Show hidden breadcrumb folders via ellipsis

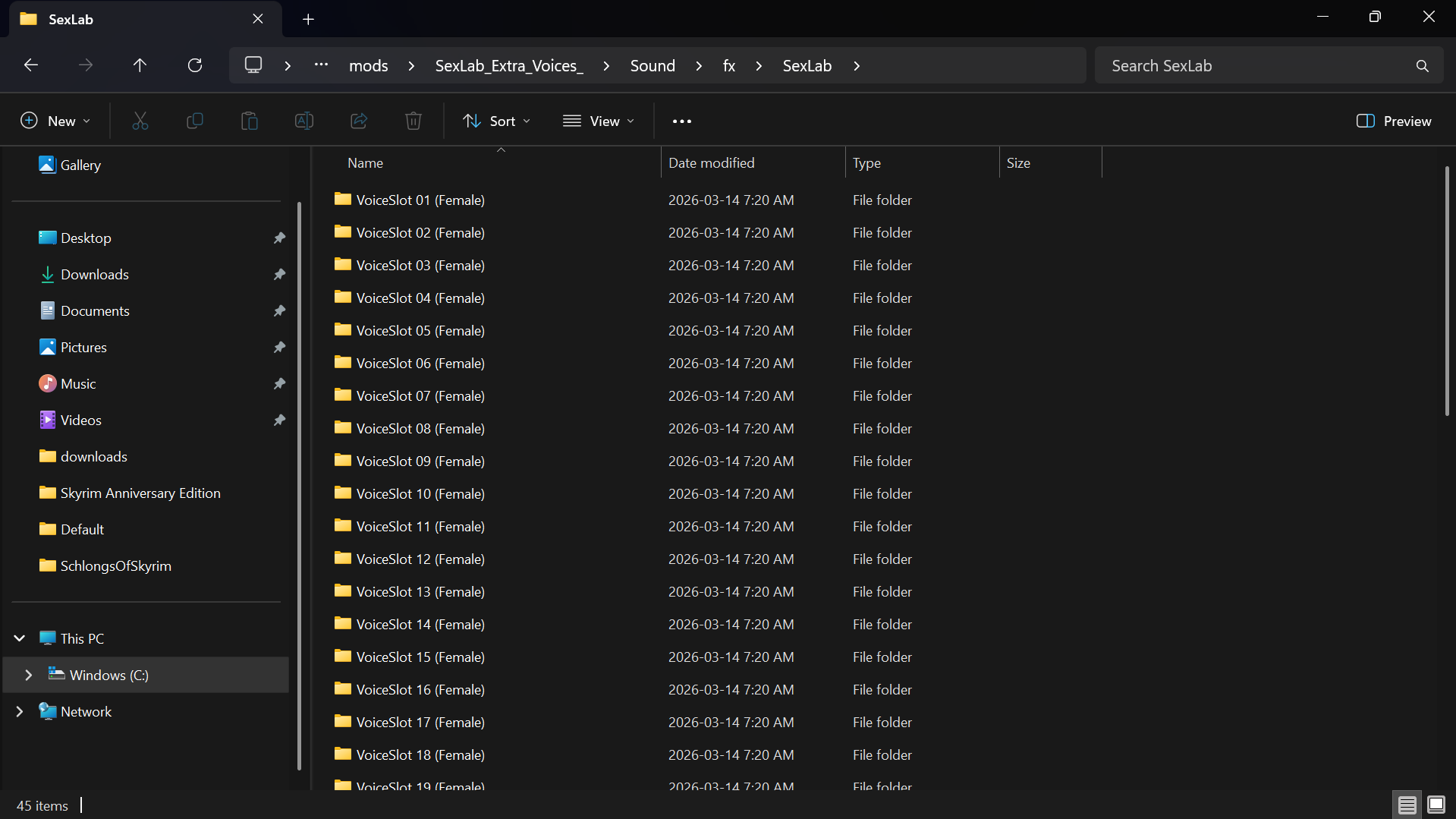pyautogui.click(x=322, y=65)
